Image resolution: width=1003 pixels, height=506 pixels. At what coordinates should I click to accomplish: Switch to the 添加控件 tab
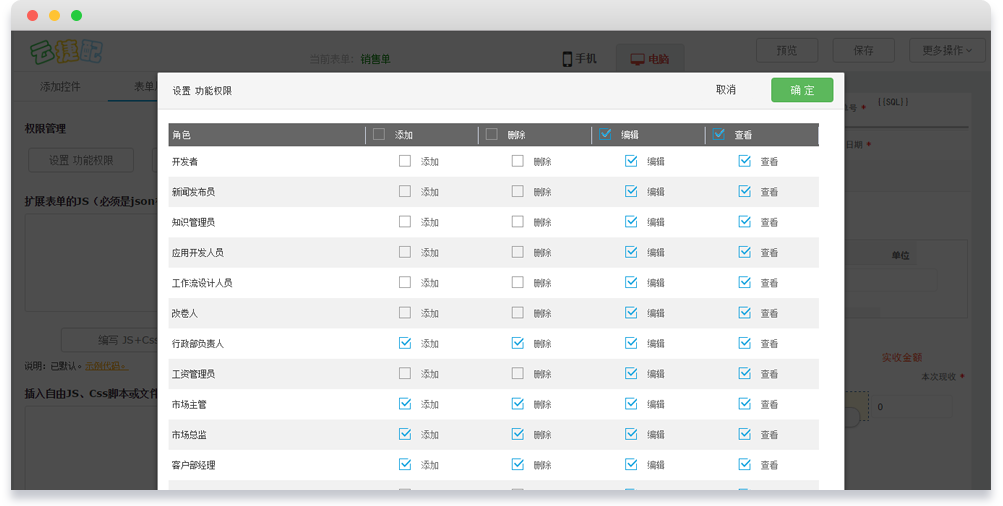[x=60, y=87]
